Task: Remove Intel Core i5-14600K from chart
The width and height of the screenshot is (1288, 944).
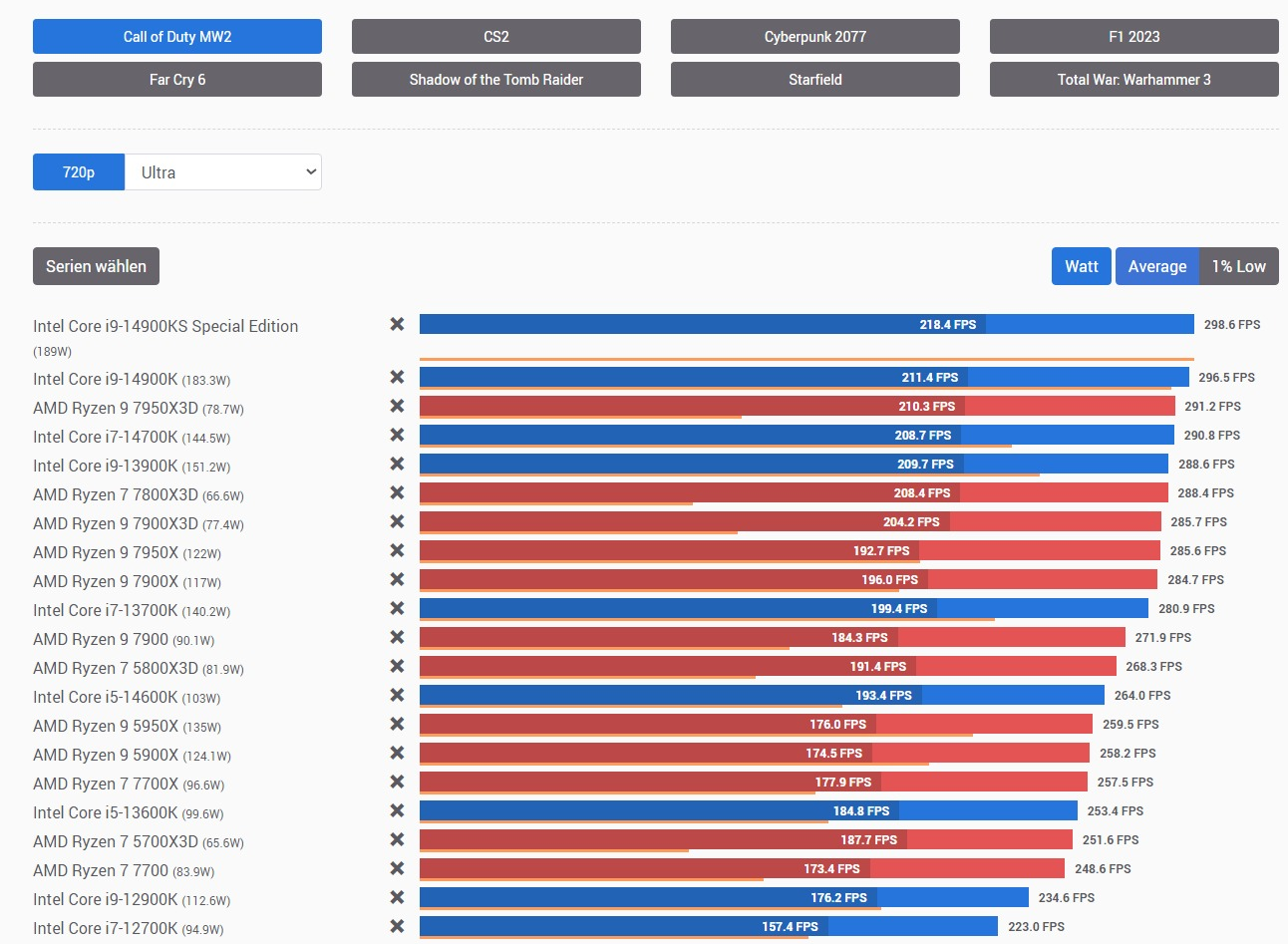Action: click(x=397, y=695)
